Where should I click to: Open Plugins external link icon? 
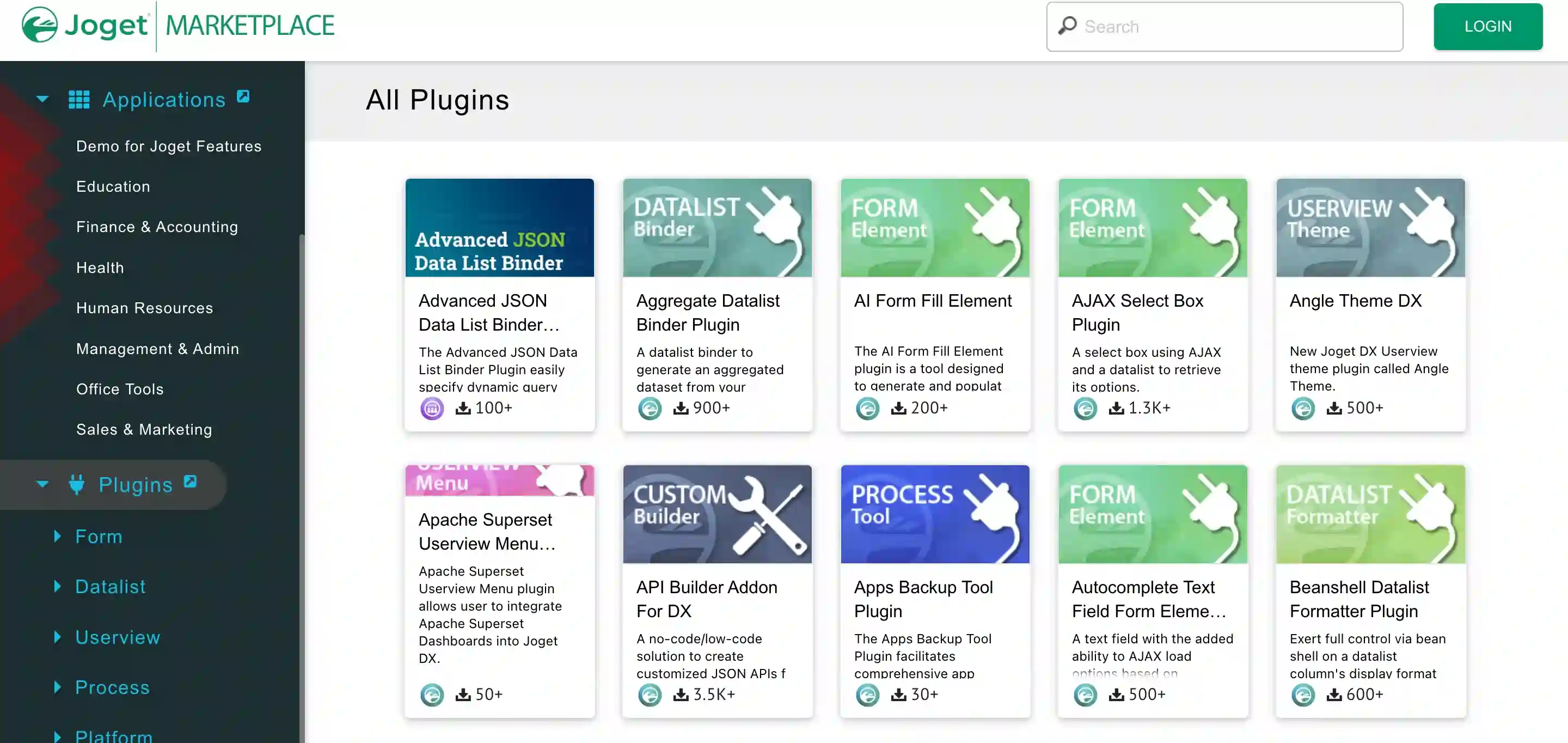pos(191,481)
